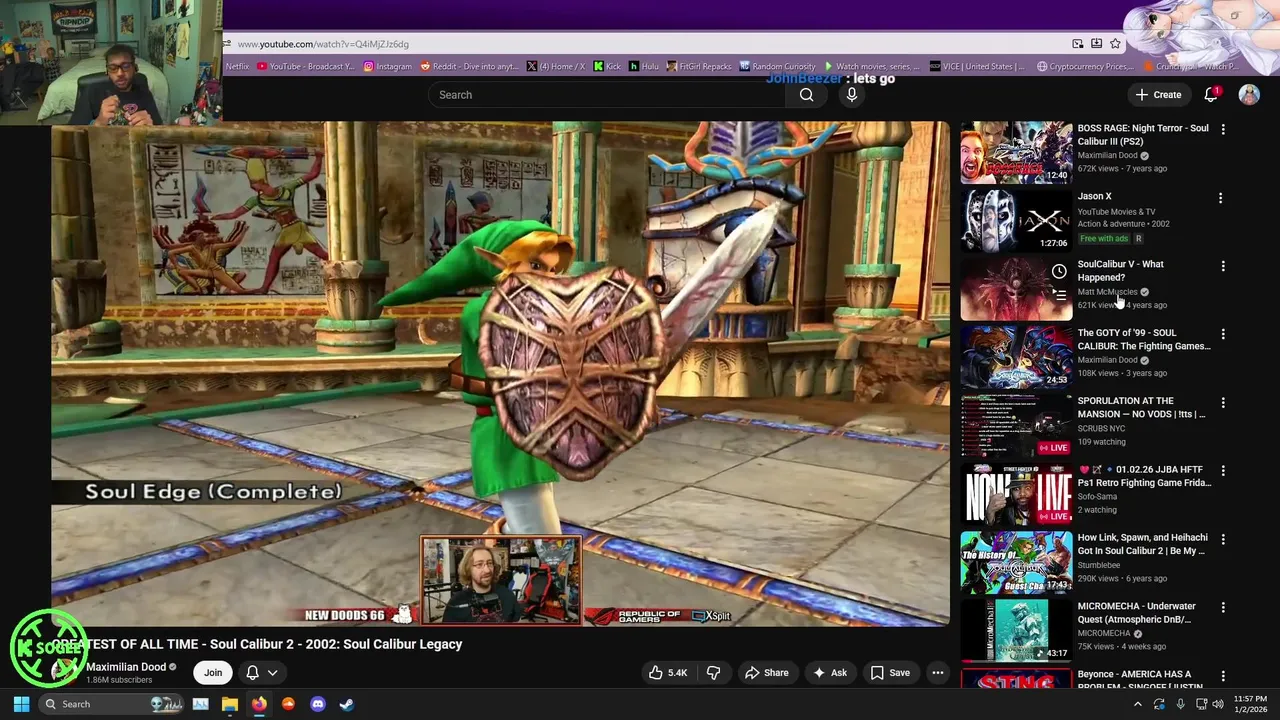Open the taskbar clock showing 11:57 PM
Viewport: 1280px width, 720px height.
point(1248,704)
